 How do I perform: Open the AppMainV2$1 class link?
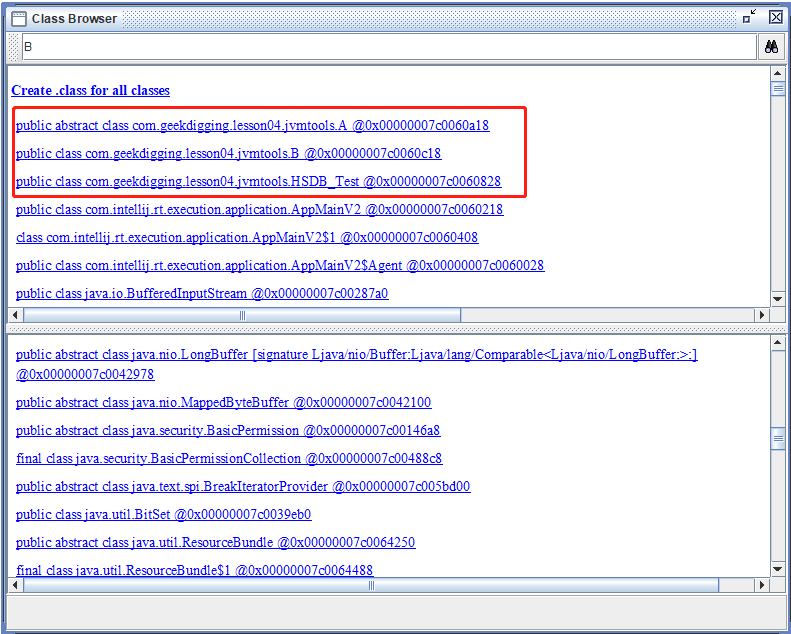pos(247,237)
